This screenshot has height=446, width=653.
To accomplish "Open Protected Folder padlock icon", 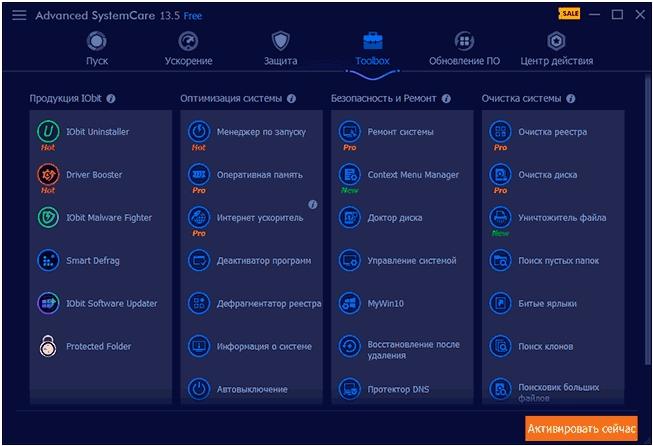I will [x=48, y=346].
